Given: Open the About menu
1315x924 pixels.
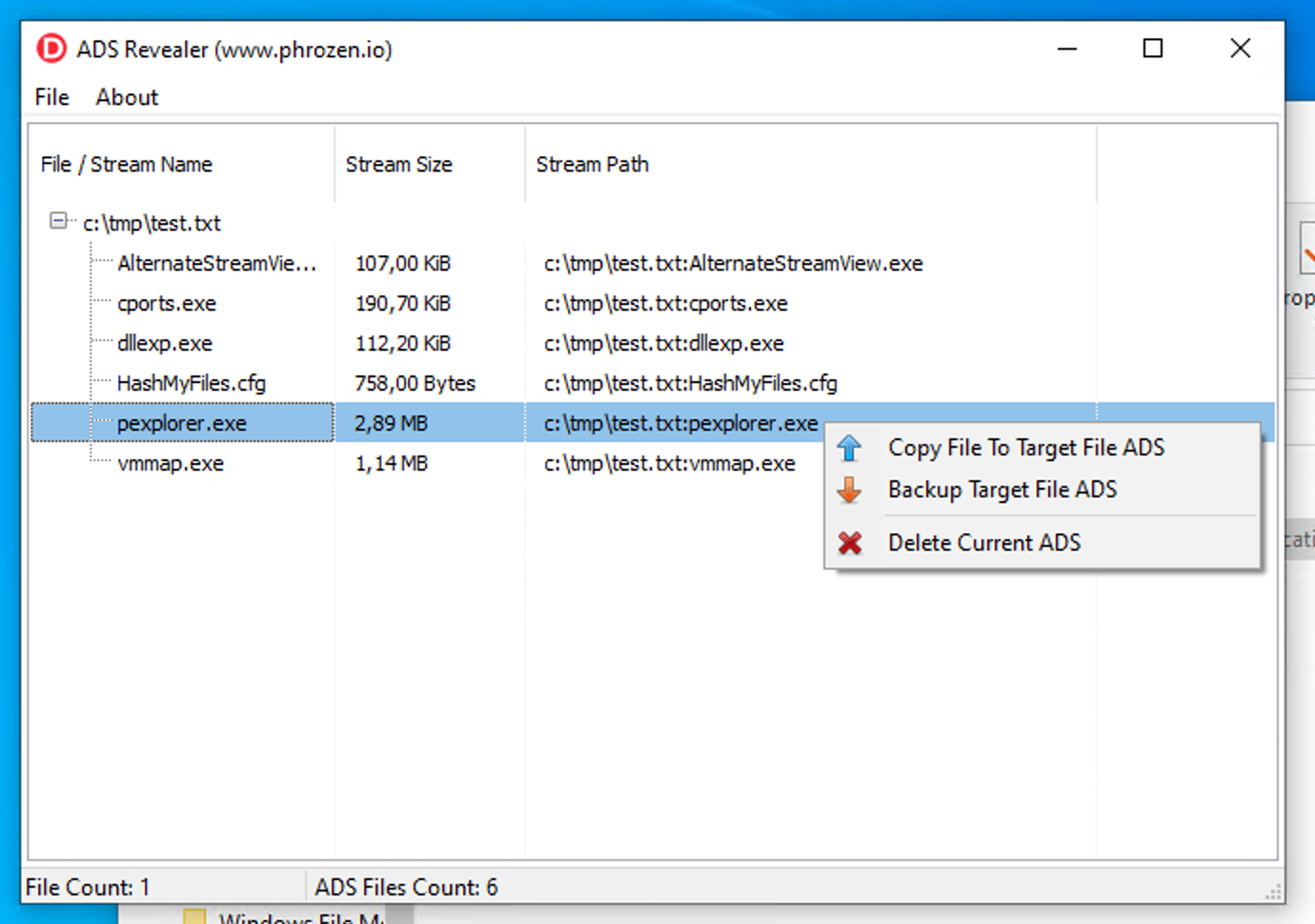Looking at the screenshot, I should click(127, 97).
